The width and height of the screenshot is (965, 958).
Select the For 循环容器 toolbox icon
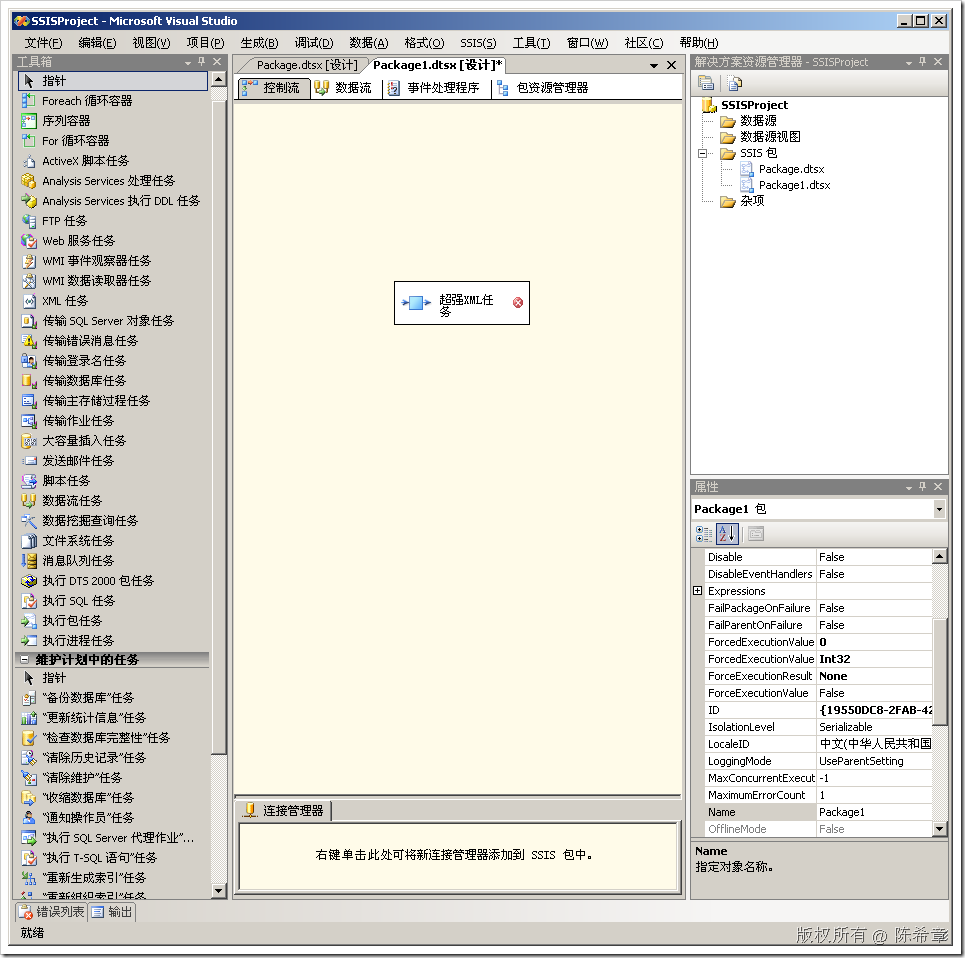tap(28, 140)
